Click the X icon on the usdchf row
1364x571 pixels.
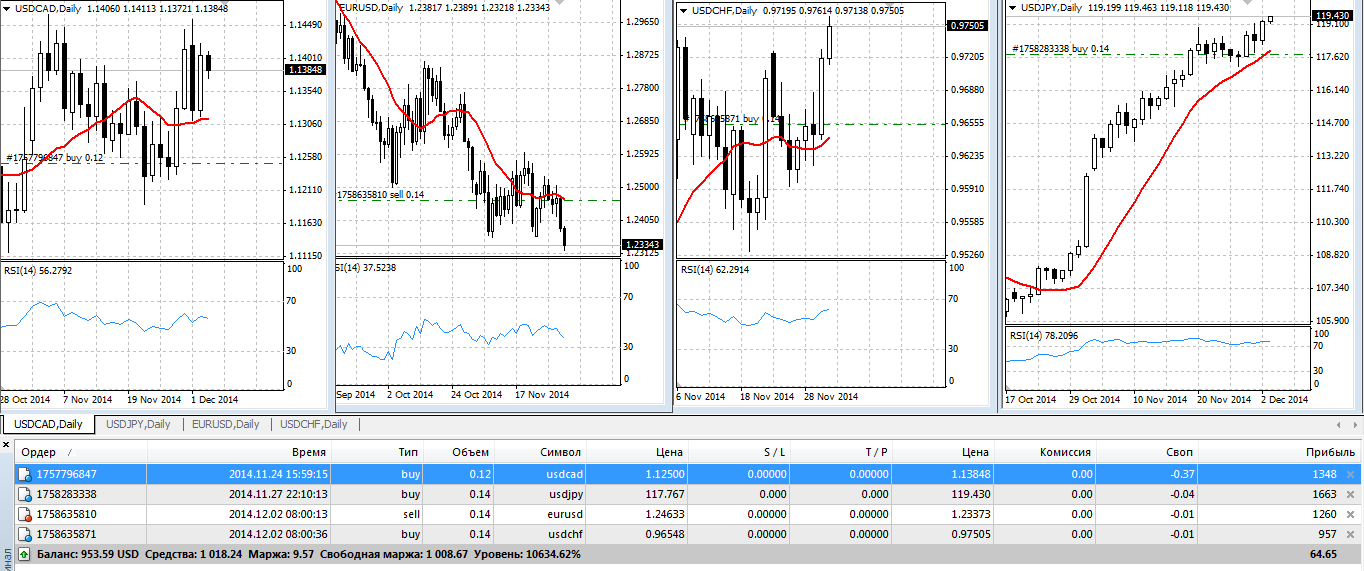(1350, 534)
